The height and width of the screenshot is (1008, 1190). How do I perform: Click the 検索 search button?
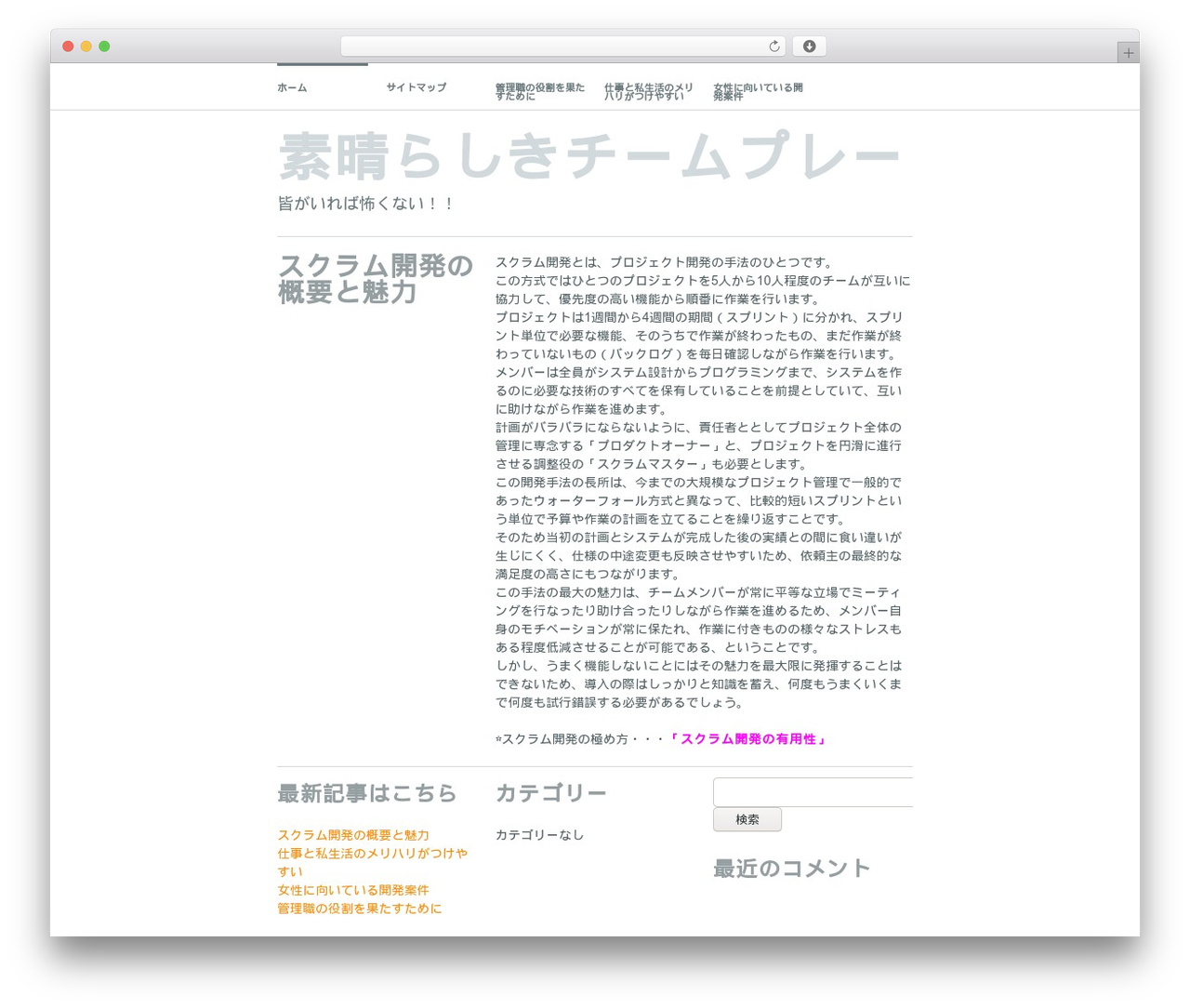pyautogui.click(x=747, y=819)
